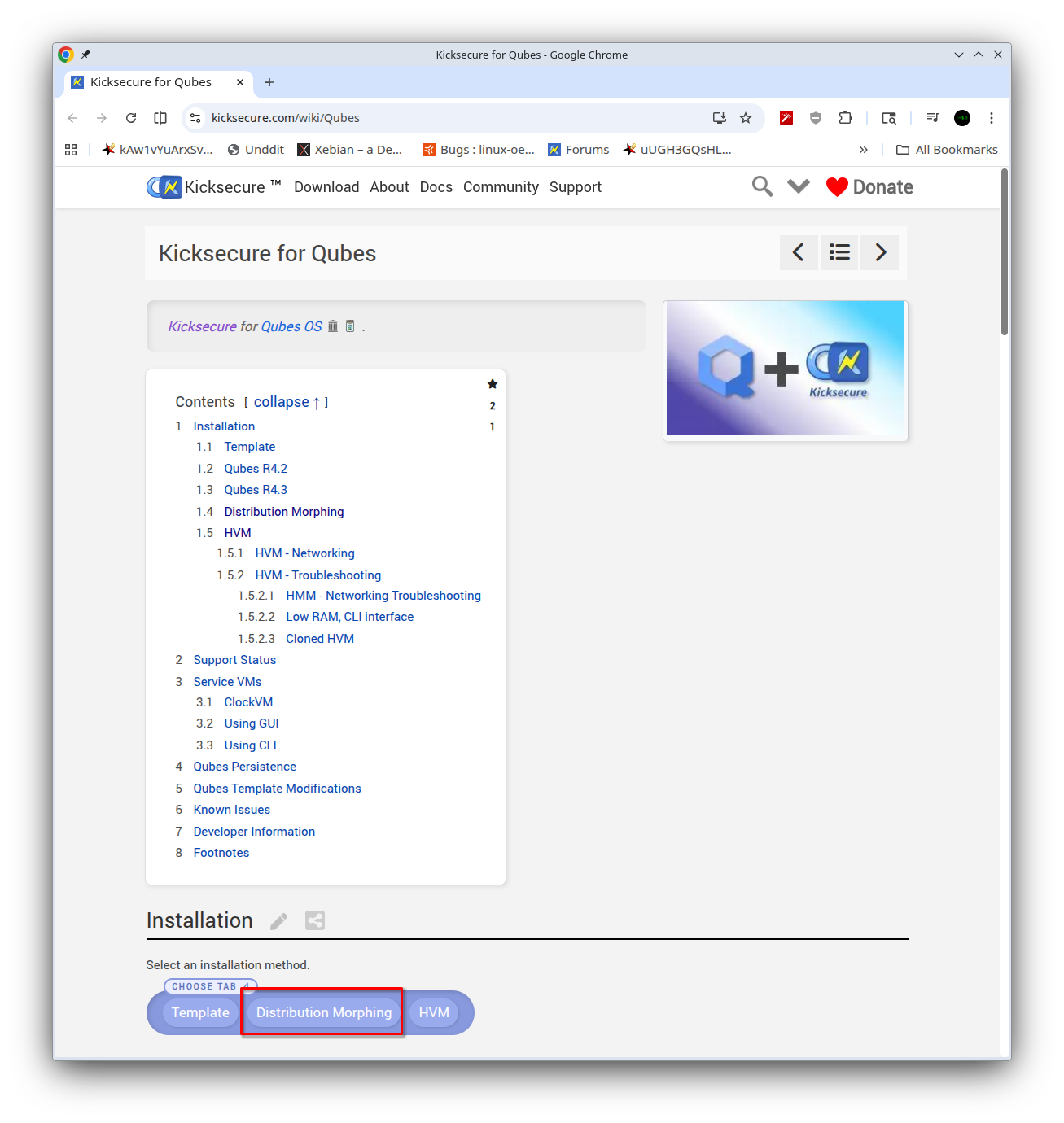1064x1123 pixels.
Task: Click the red heart Donate icon
Action: click(x=837, y=187)
